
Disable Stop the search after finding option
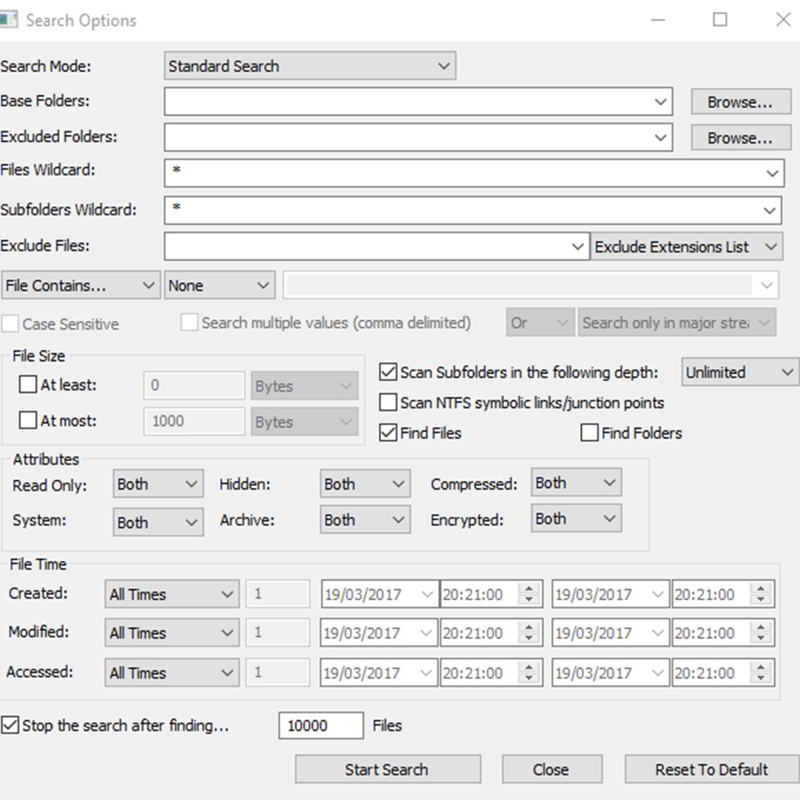click(x=10, y=725)
